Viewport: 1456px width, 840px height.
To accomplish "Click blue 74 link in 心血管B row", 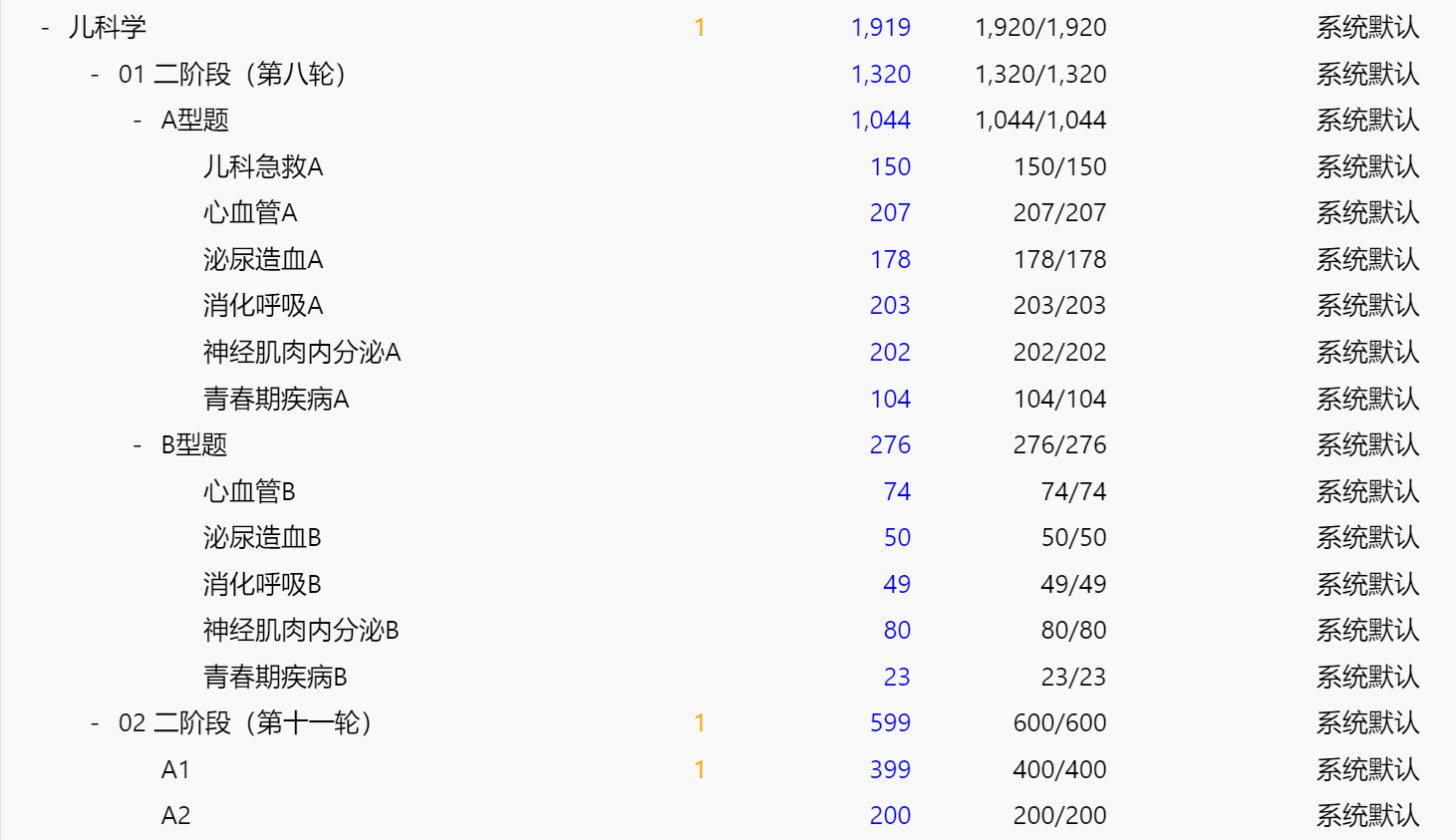I will pyautogui.click(x=896, y=492).
